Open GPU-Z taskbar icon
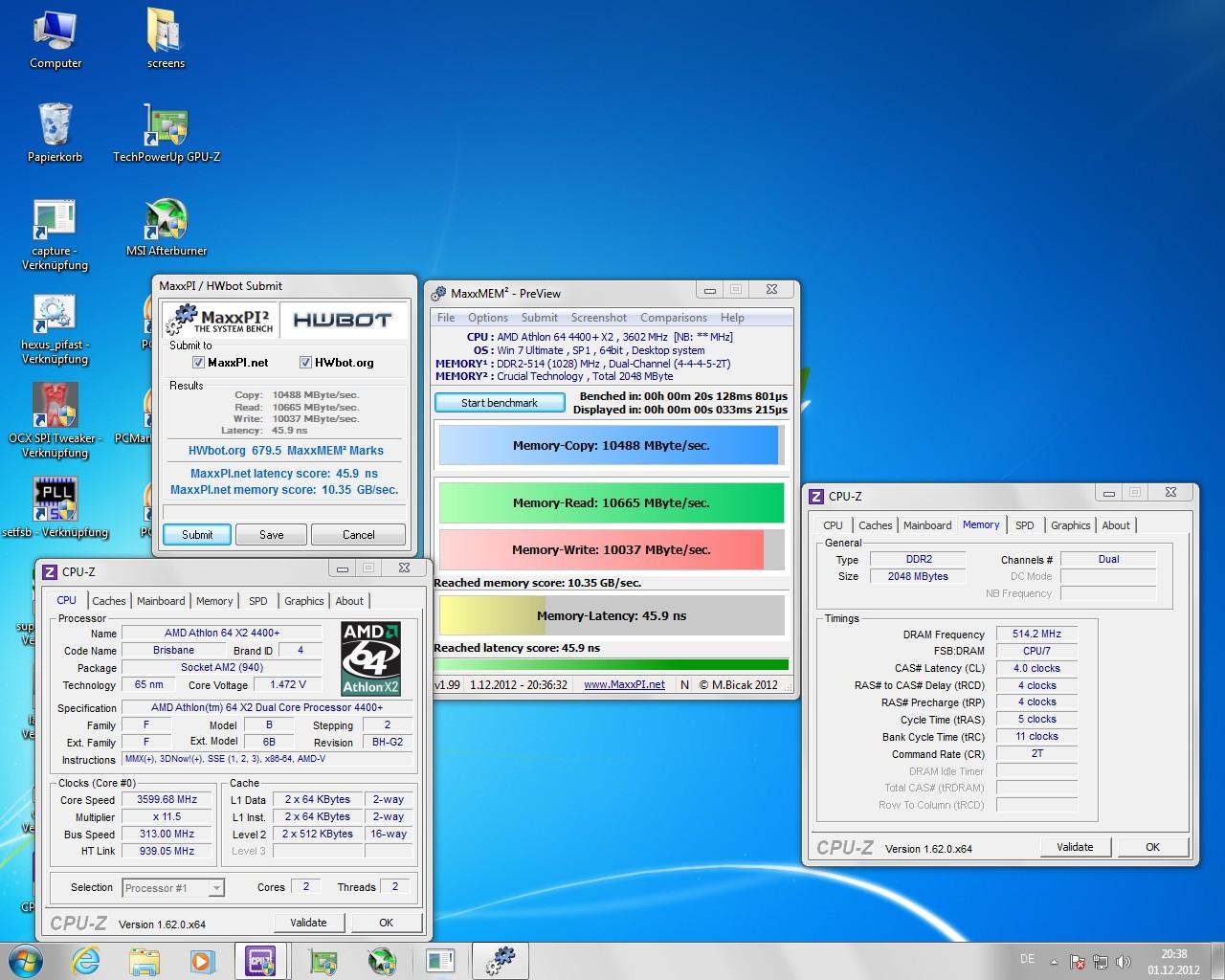This screenshot has height=980, width=1225. tap(323, 961)
